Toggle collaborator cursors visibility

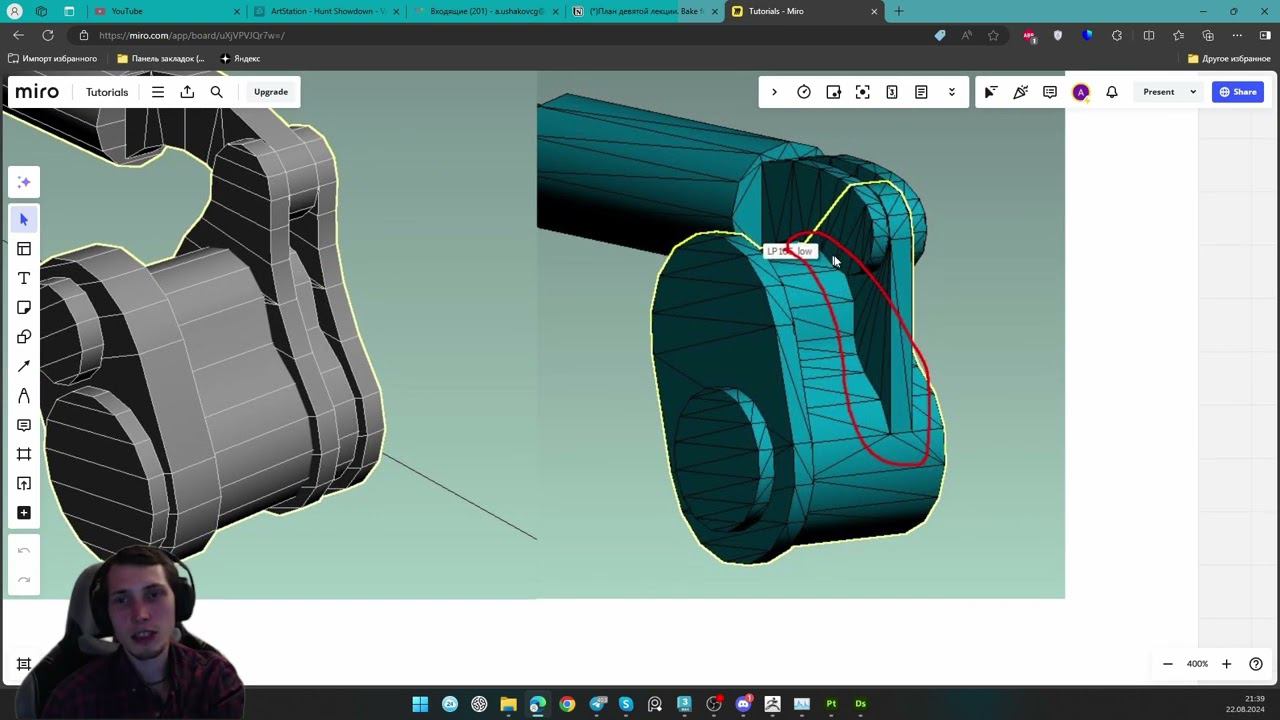coord(991,92)
